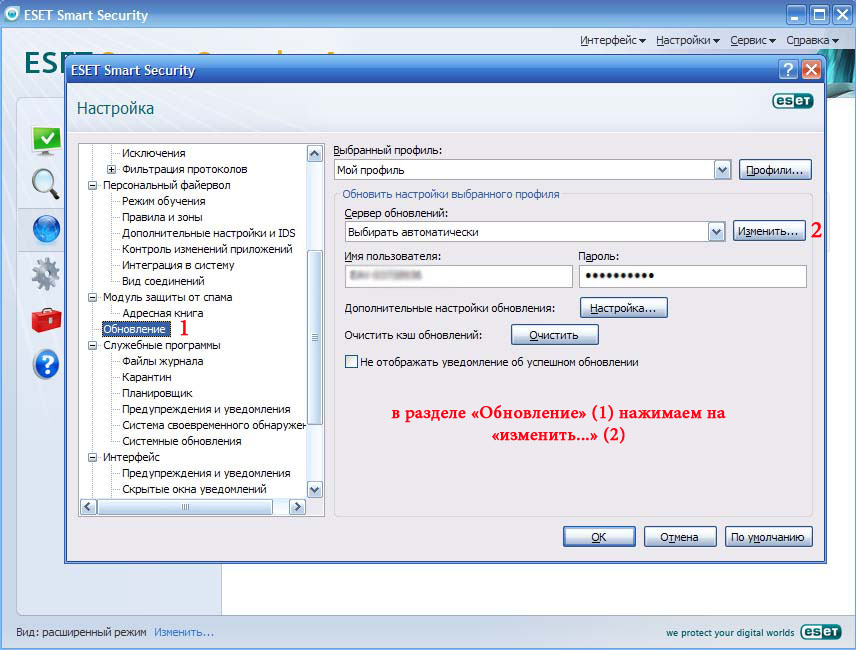This screenshot has width=856, height=650.
Task: Select 'Системные обновления' tree item
Action: click(182, 441)
